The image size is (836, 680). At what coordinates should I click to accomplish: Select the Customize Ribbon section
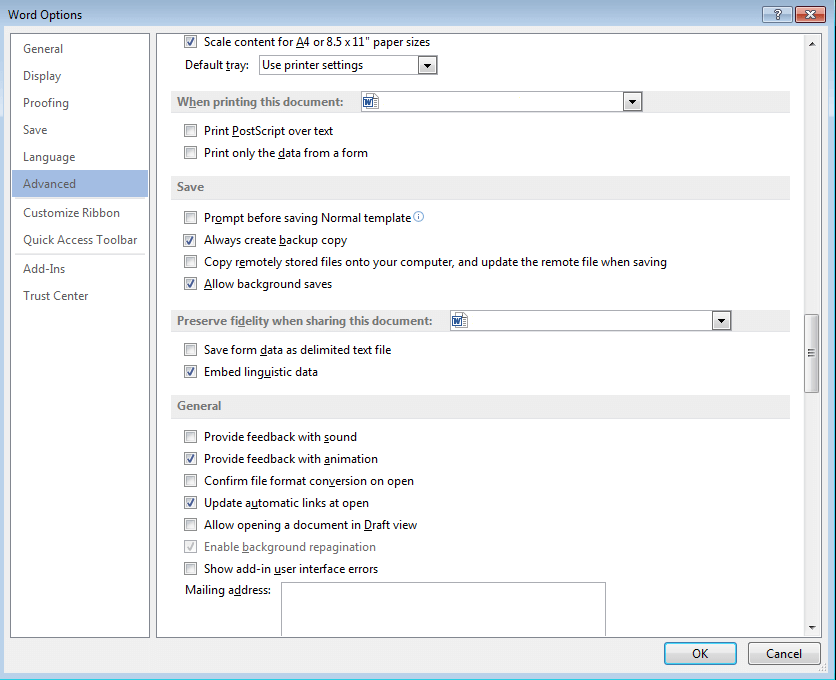[73, 212]
